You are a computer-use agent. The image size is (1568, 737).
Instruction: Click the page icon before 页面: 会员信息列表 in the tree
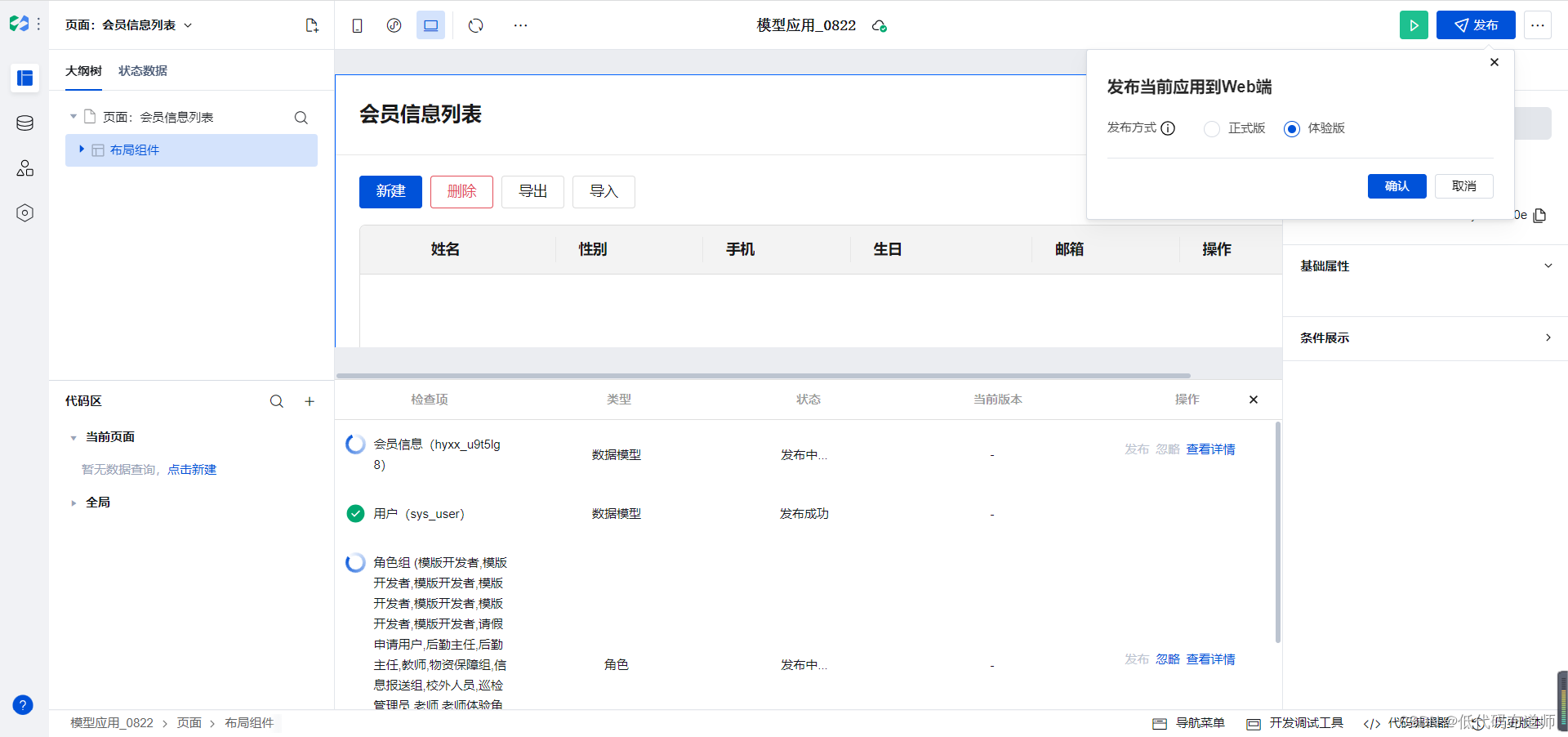tap(91, 117)
